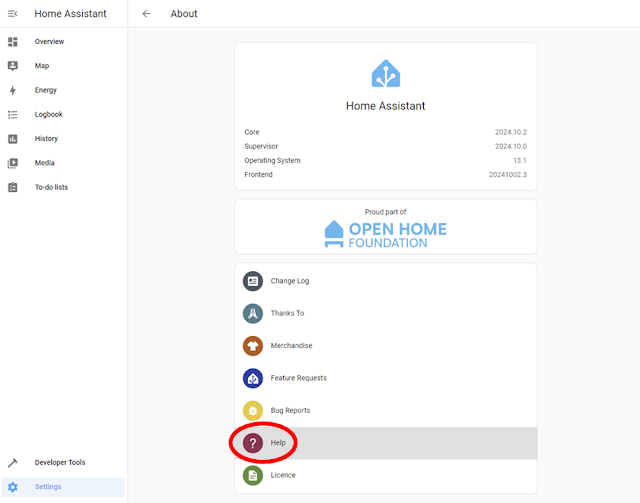Open the Thanks To link

tap(287, 313)
